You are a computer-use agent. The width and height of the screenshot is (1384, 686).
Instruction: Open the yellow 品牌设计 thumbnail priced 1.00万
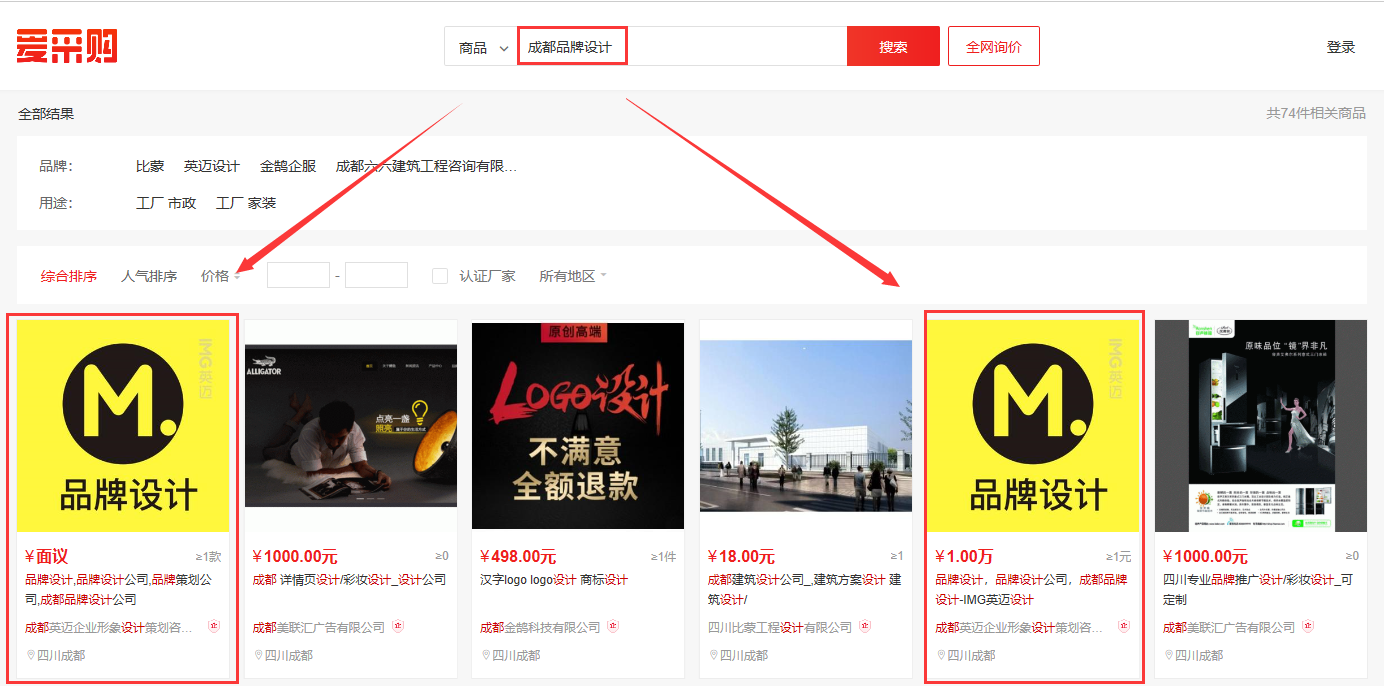(x=1033, y=425)
